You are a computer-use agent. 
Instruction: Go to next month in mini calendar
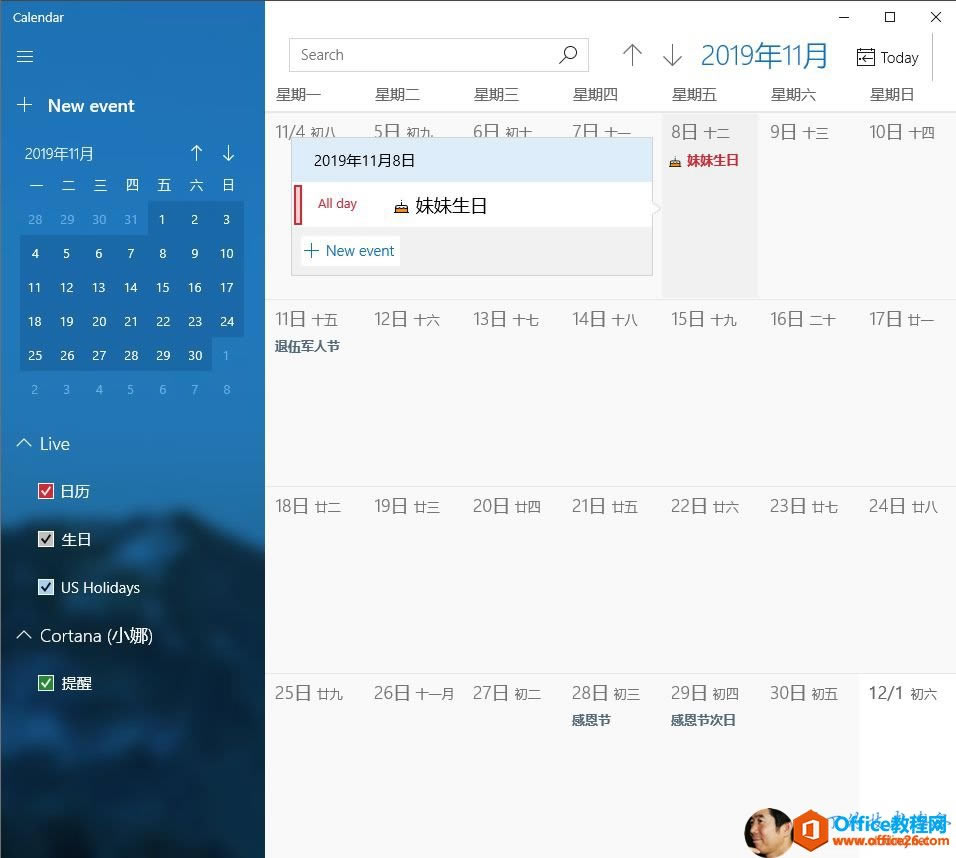coord(229,153)
